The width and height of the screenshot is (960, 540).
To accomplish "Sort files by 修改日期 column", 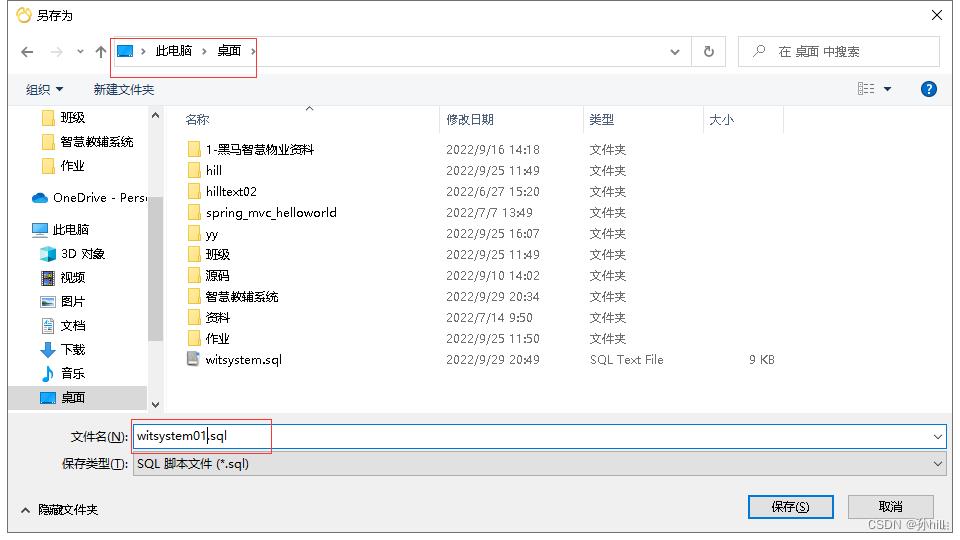I will [x=470, y=119].
